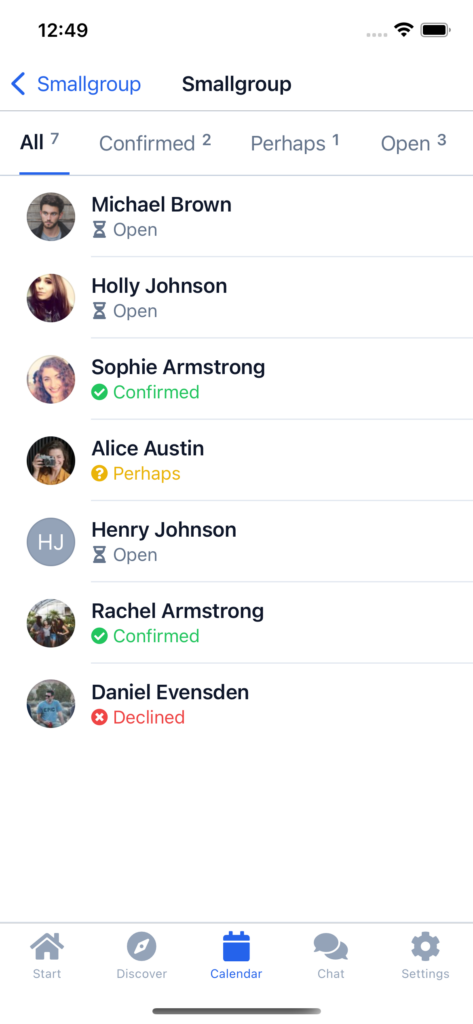Switch to the Confirmed tab
The height and width of the screenshot is (1024, 473).
155,143
